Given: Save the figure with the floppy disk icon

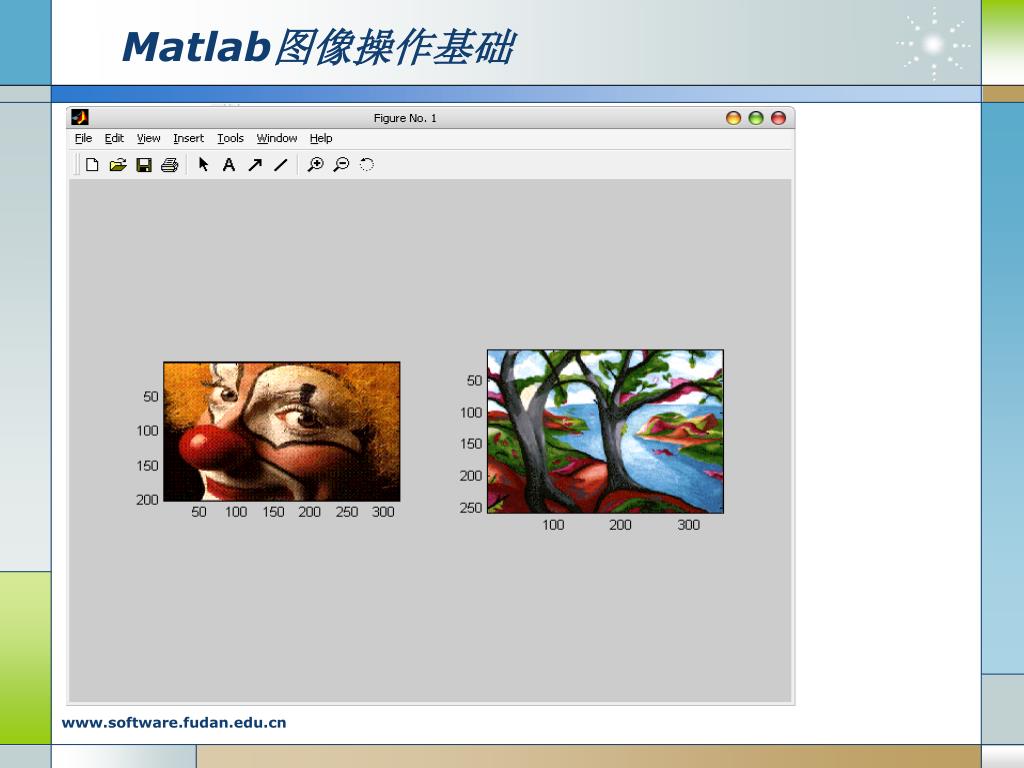Looking at the screenshot, I should click(x=144, y=165).
